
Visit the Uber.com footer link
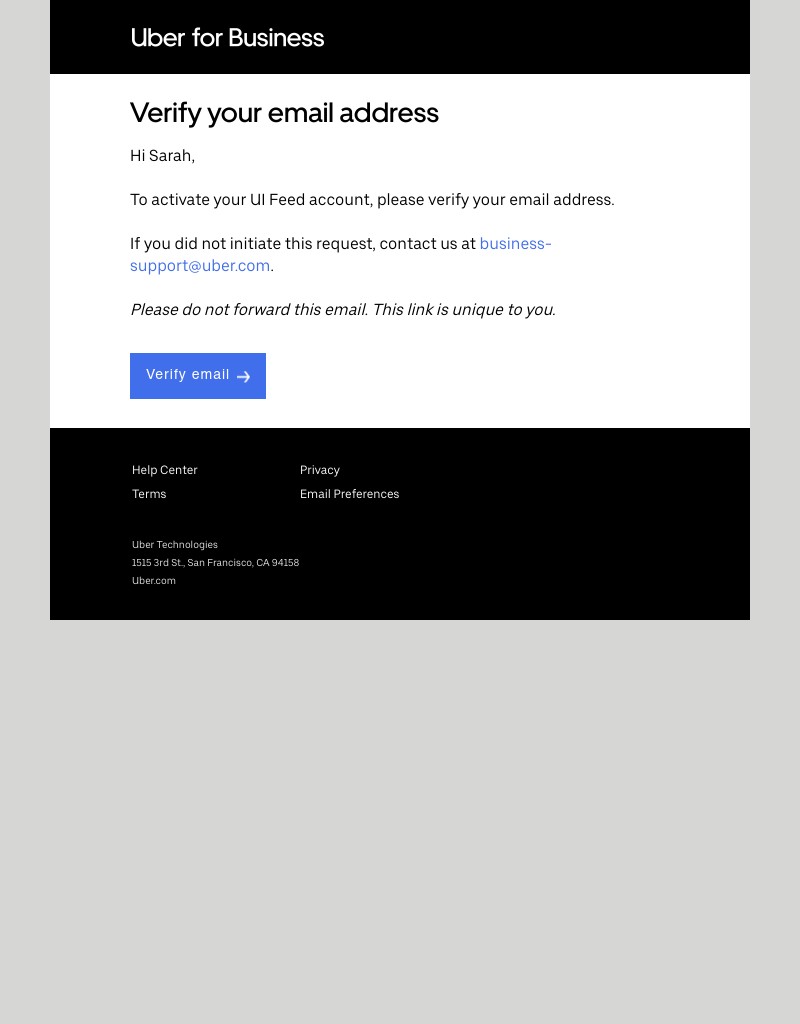(x=154, y=581)
